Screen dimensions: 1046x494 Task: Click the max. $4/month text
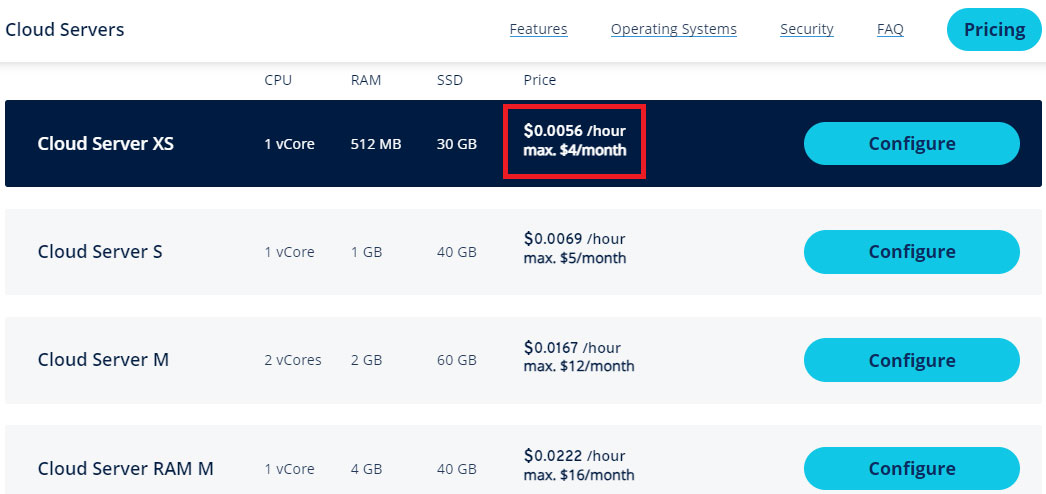pos(575,151)
